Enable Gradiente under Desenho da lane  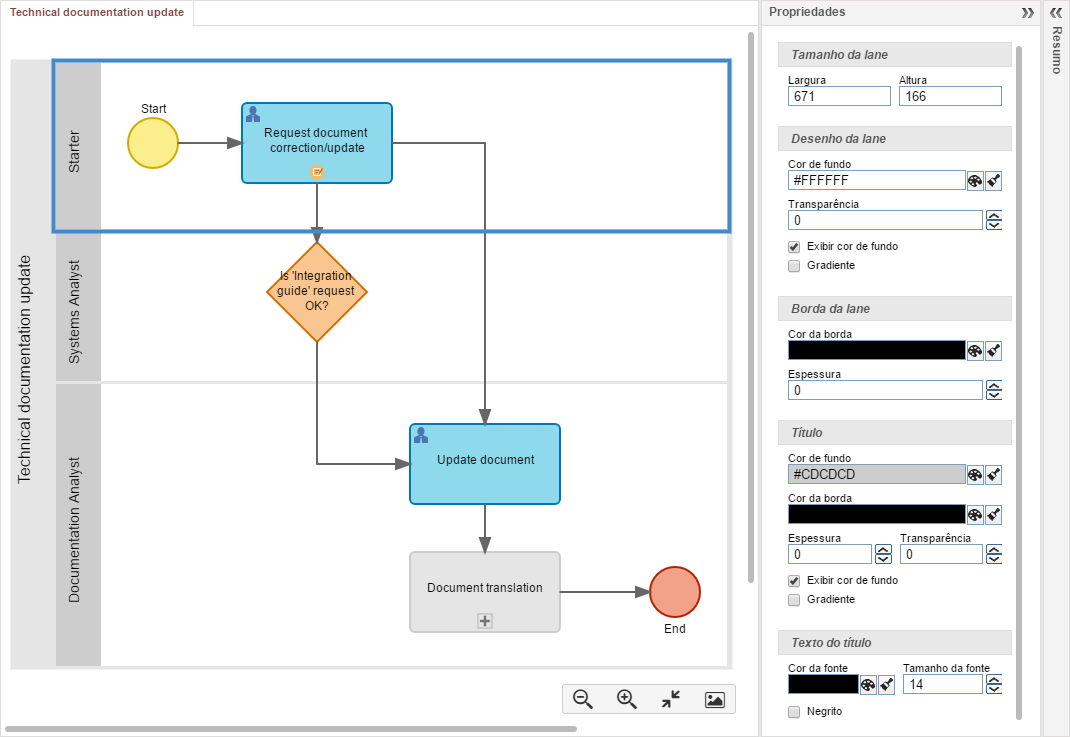click(794, 266)
